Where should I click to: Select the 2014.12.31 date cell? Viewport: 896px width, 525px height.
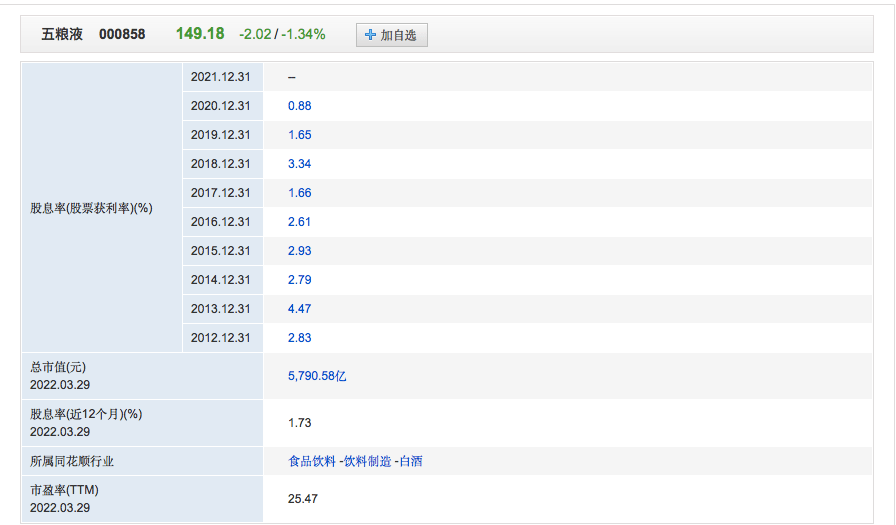click(x=223, y=280)
